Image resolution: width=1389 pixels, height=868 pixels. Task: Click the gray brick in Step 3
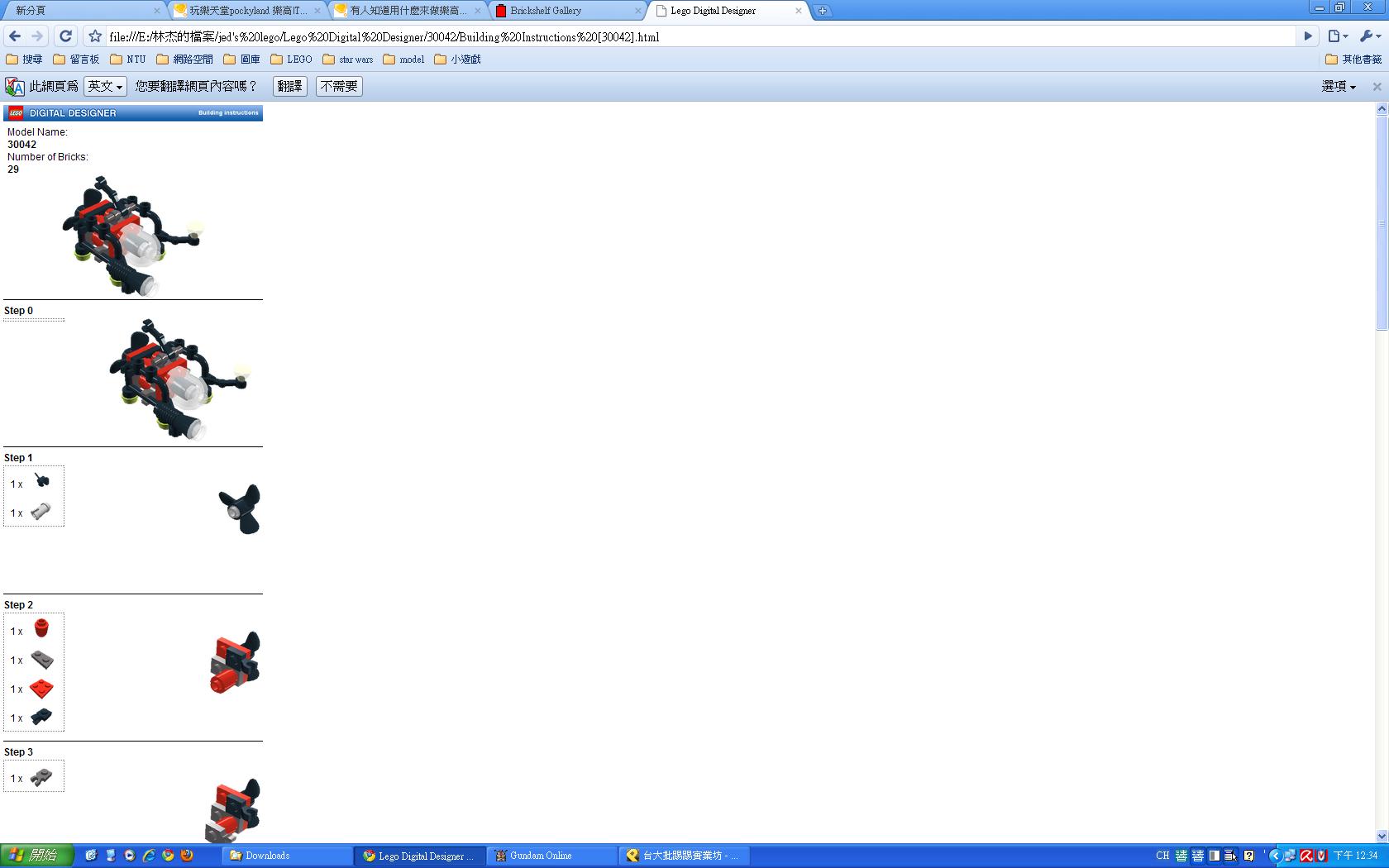41,777
